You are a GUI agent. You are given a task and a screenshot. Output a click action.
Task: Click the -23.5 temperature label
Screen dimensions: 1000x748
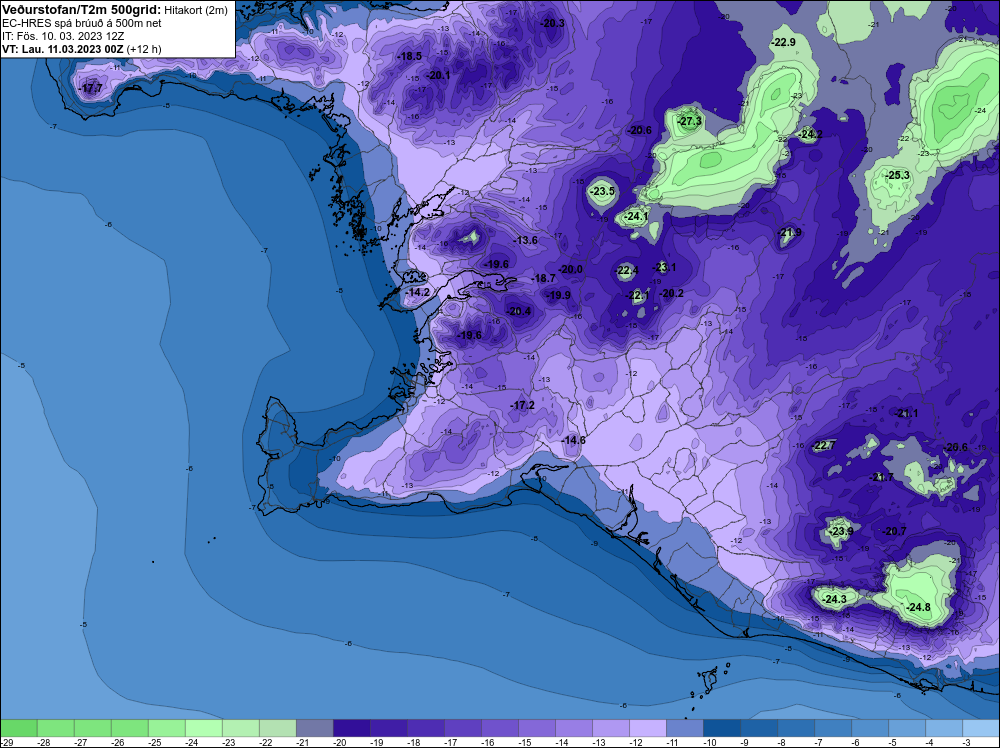(603, 191)
